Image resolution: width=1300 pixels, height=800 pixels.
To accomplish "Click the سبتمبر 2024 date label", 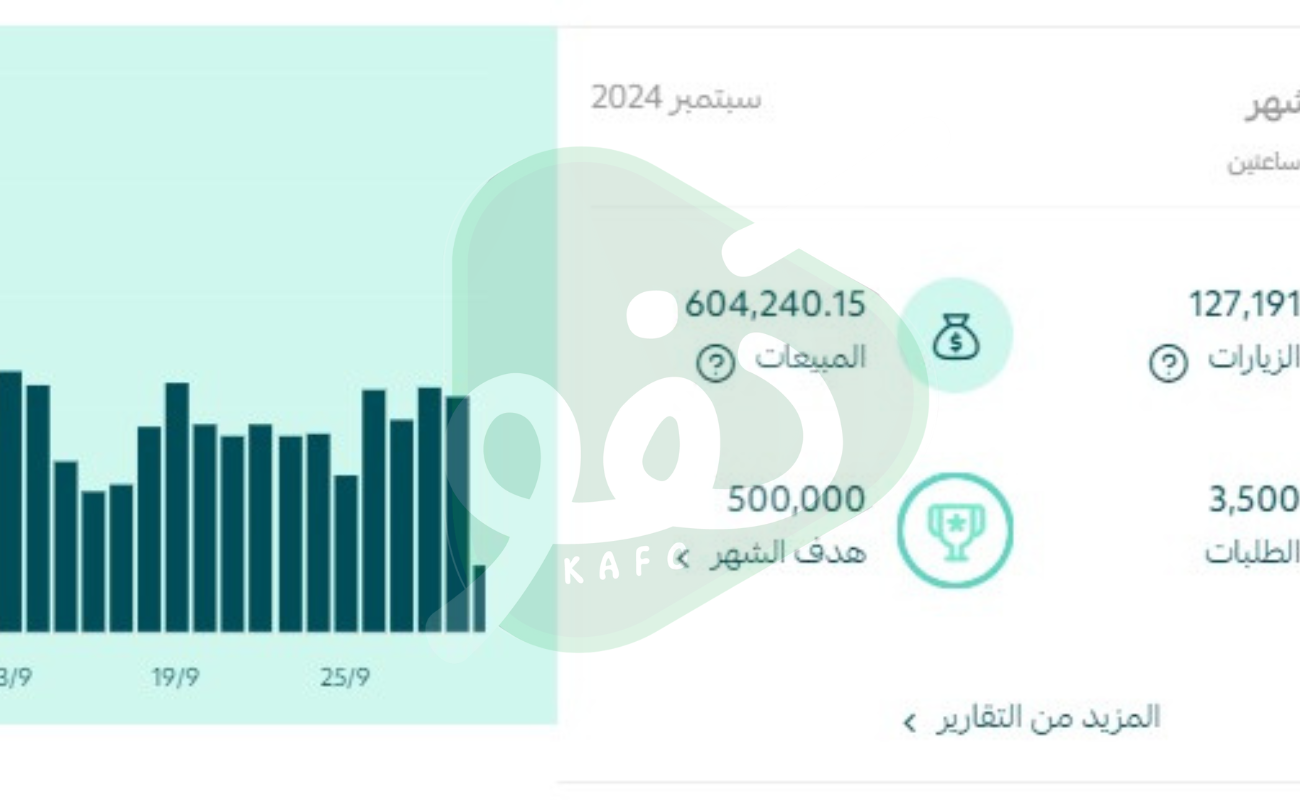I will click(675, 99).
